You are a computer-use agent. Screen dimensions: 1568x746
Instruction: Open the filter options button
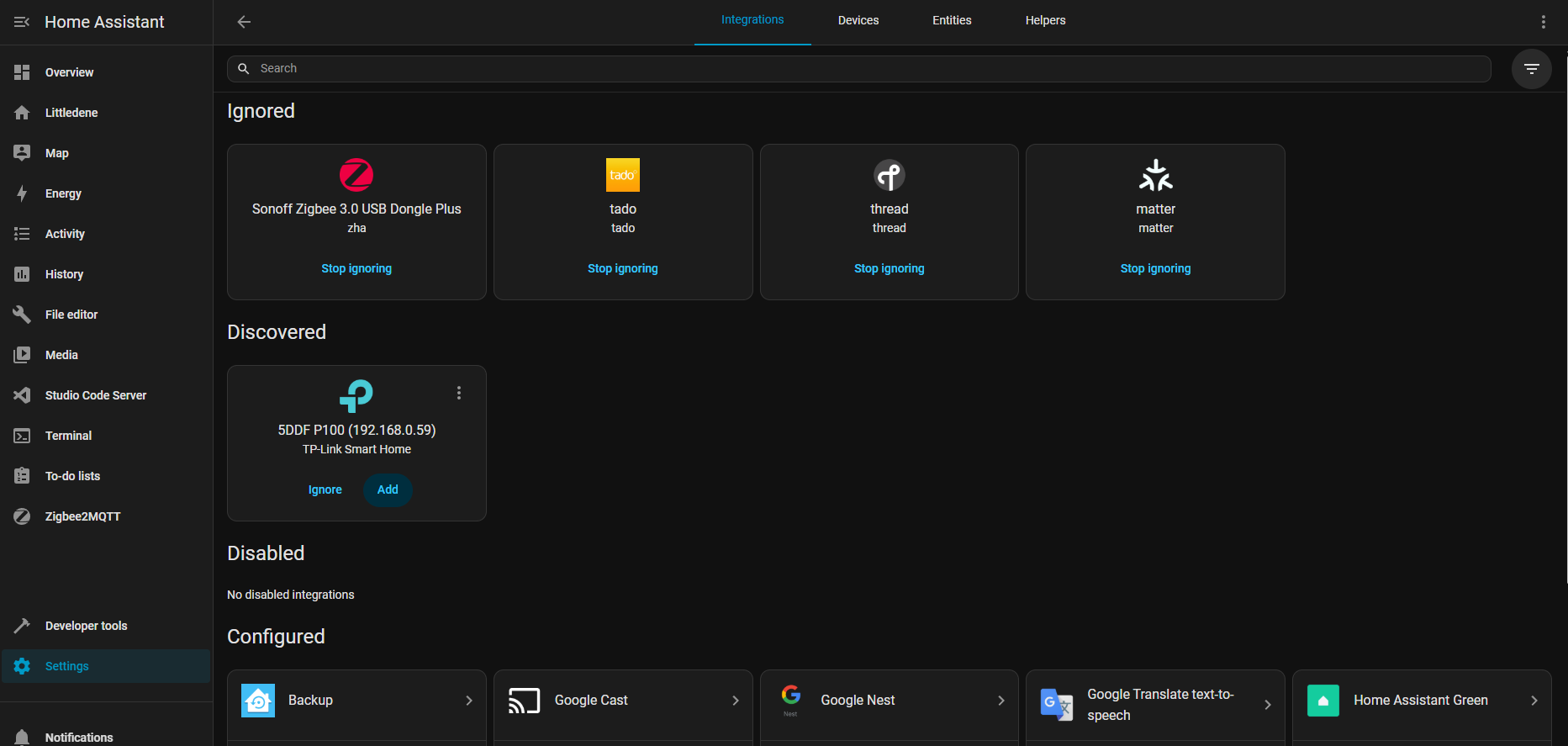click(1532, 69)
